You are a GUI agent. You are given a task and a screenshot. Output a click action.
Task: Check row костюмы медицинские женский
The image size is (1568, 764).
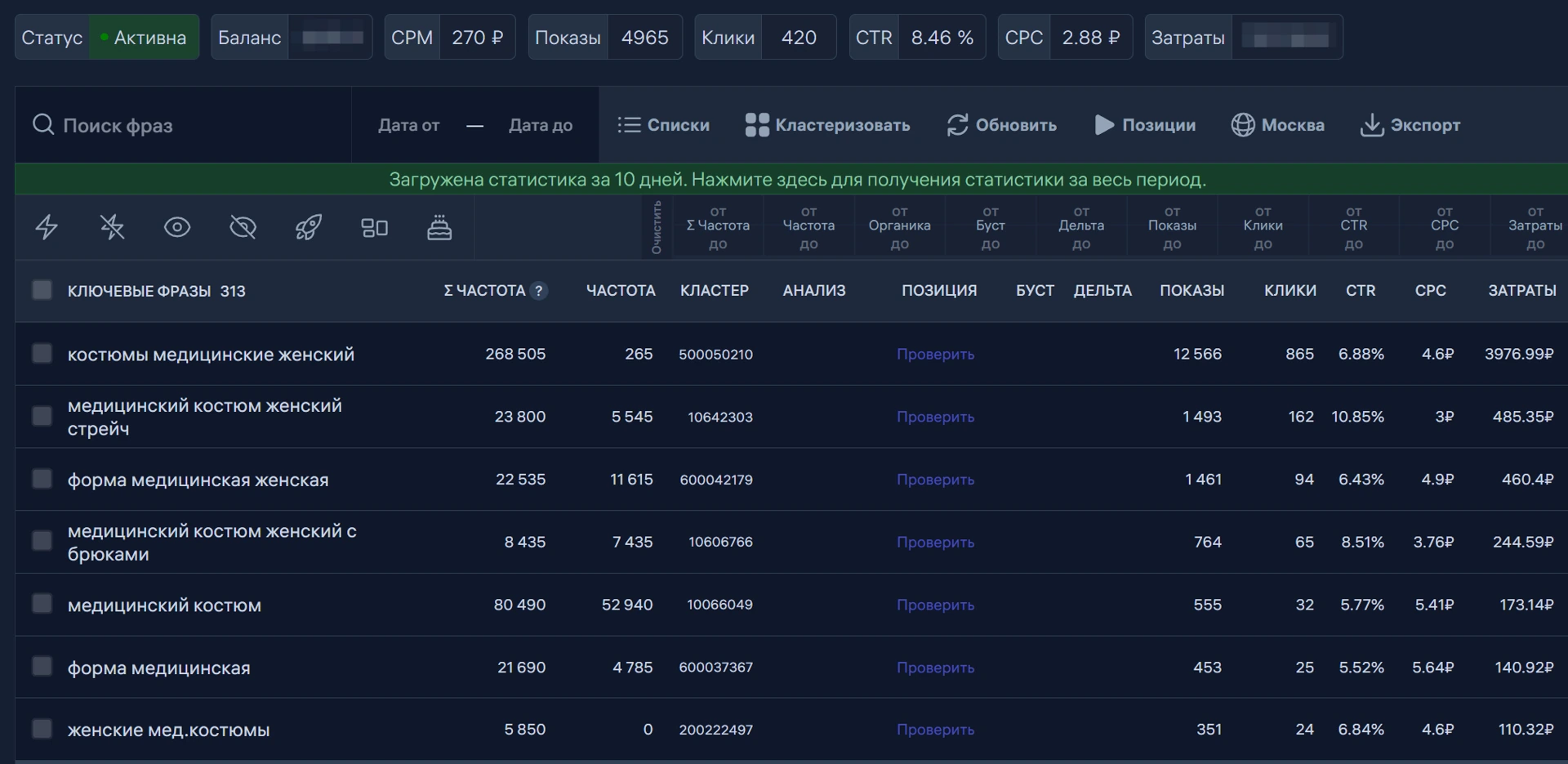tap(42, 353)
